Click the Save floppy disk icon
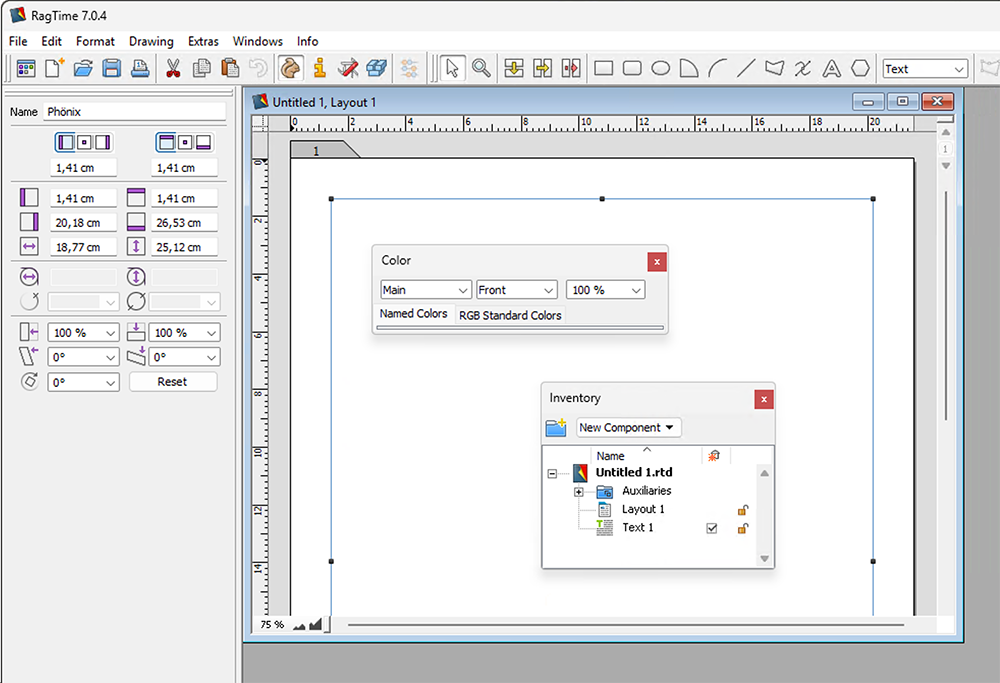The image size is (1000, 683). [112, 69]
